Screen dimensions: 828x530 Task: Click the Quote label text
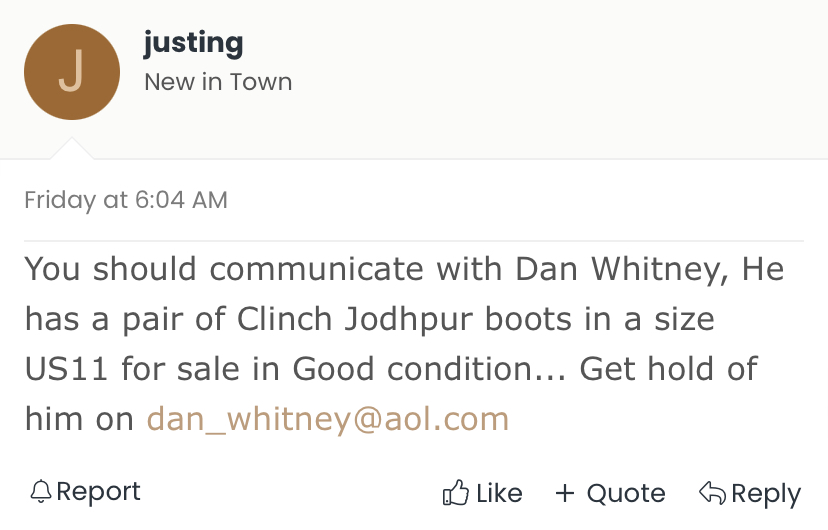[626, 494]
